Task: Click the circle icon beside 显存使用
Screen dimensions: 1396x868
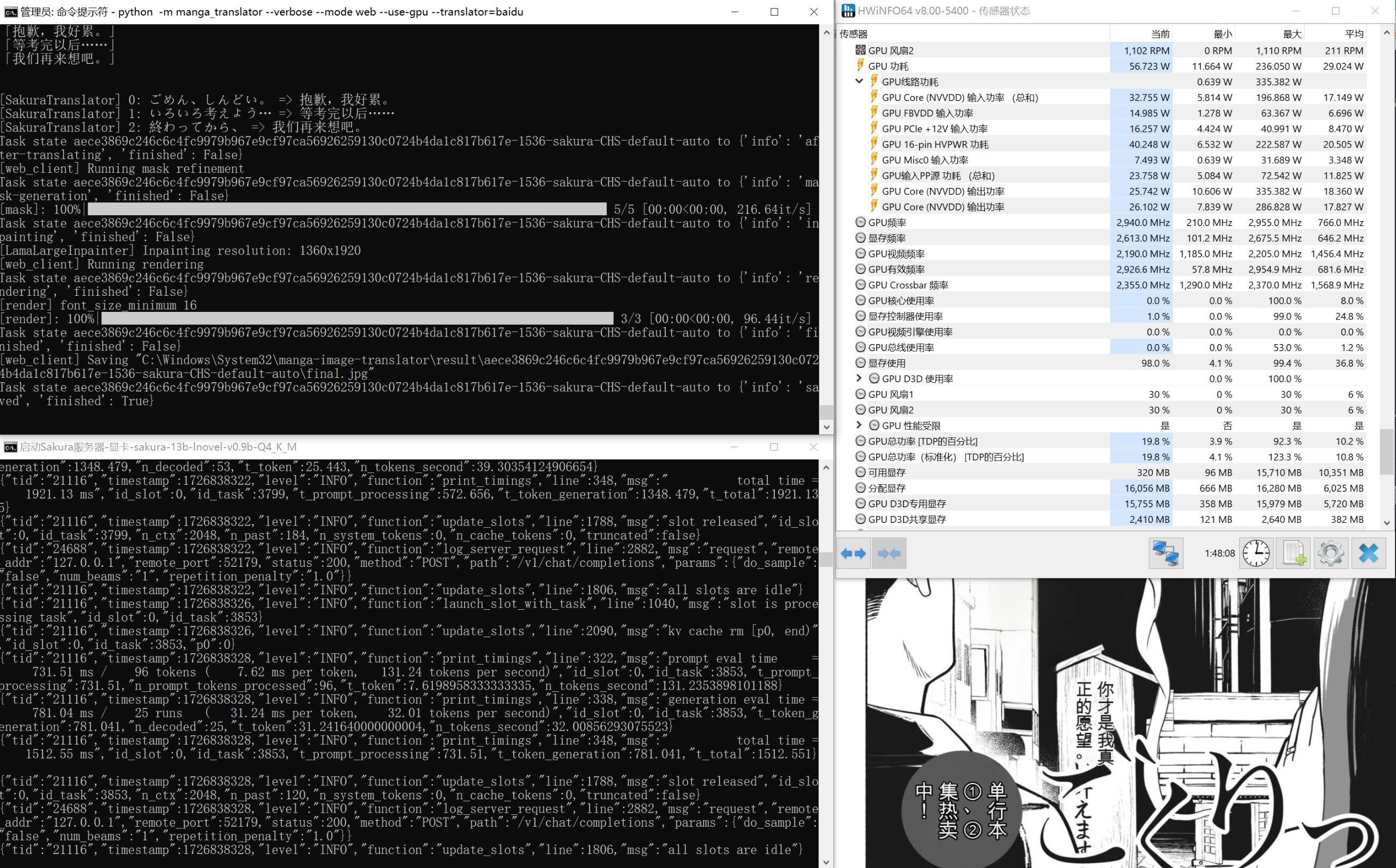Action: (860, 363)
